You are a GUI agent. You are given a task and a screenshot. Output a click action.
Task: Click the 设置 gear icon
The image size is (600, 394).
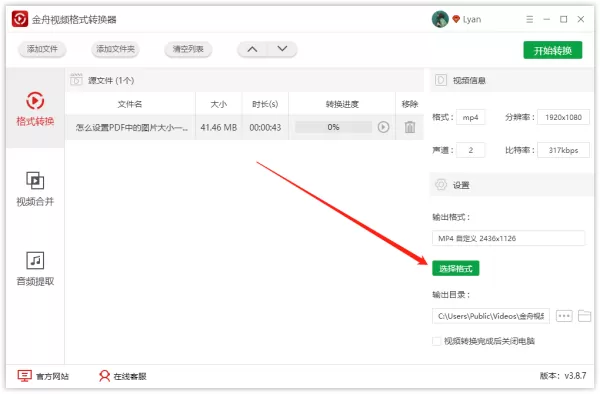[441, 185]
